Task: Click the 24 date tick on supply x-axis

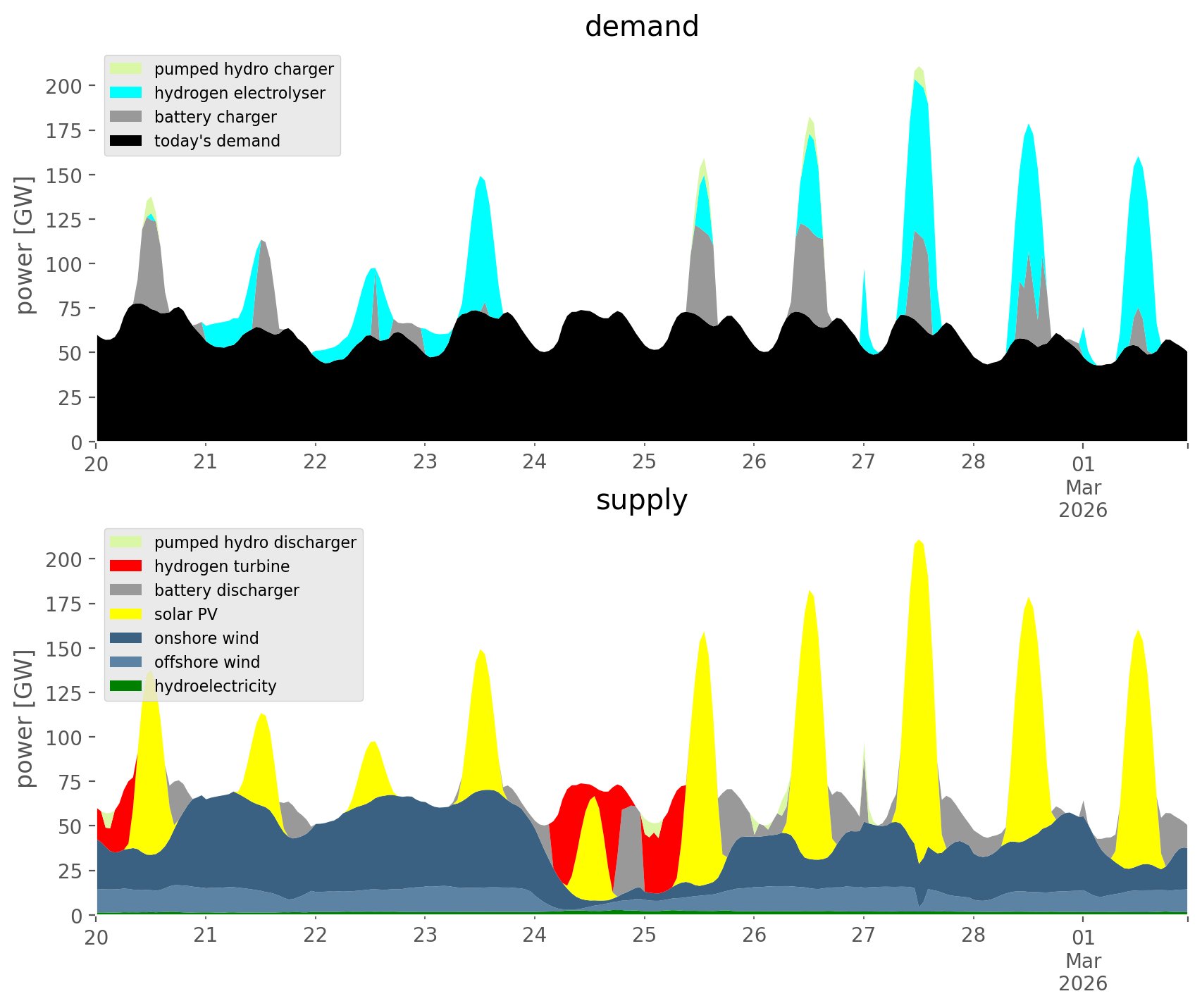Action: tap(535, 936)
